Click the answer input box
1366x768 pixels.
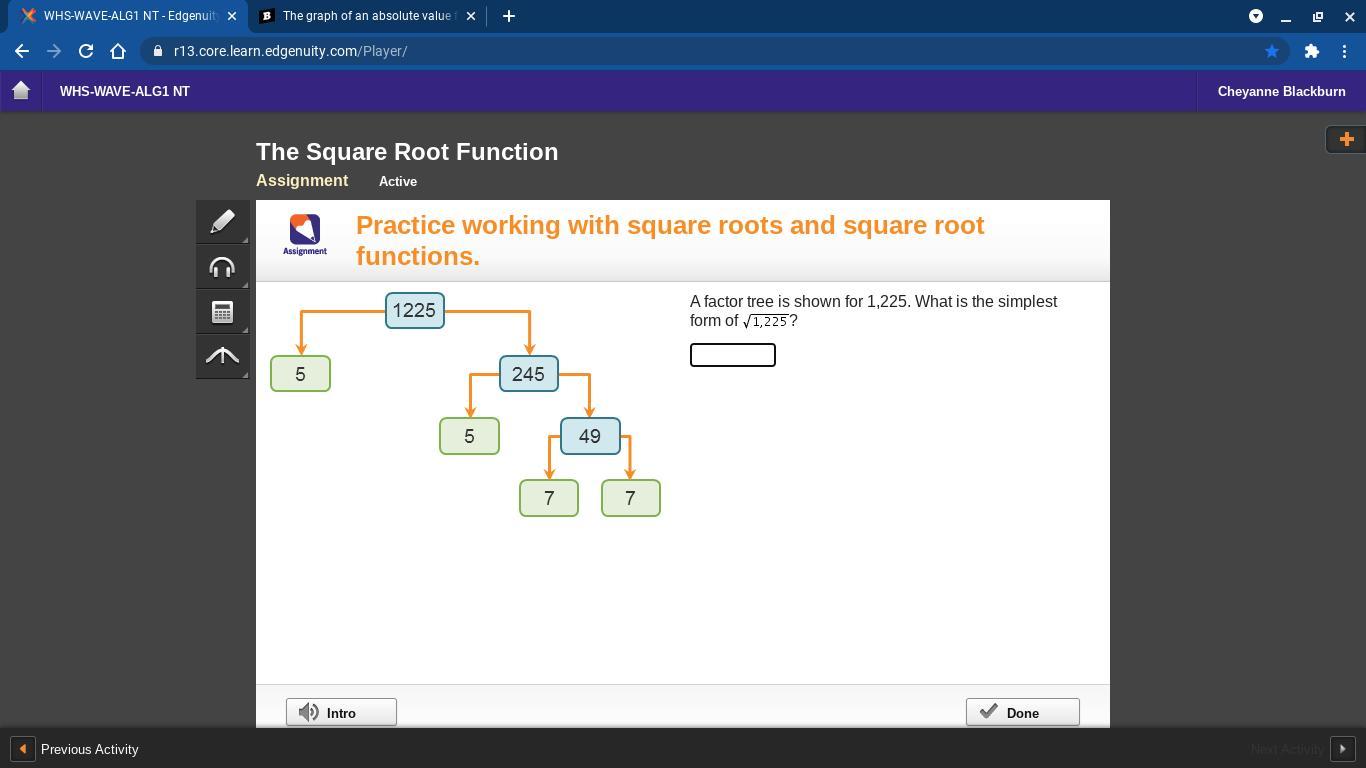(x=733, y=355)
